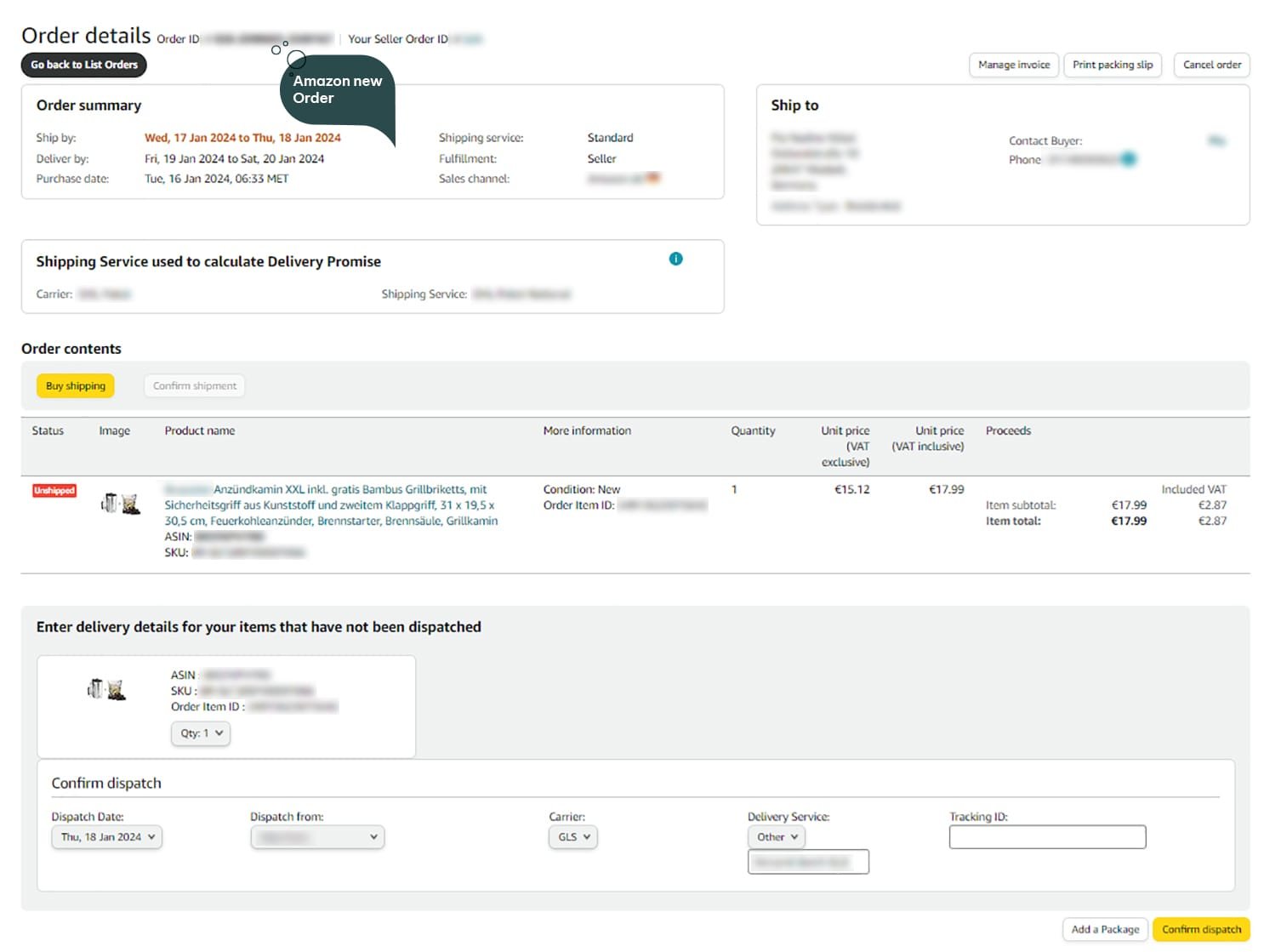This screenshot has width=1264, height=952.
Task: Click the text field under Delivery Service
Action: coord(808,862)
